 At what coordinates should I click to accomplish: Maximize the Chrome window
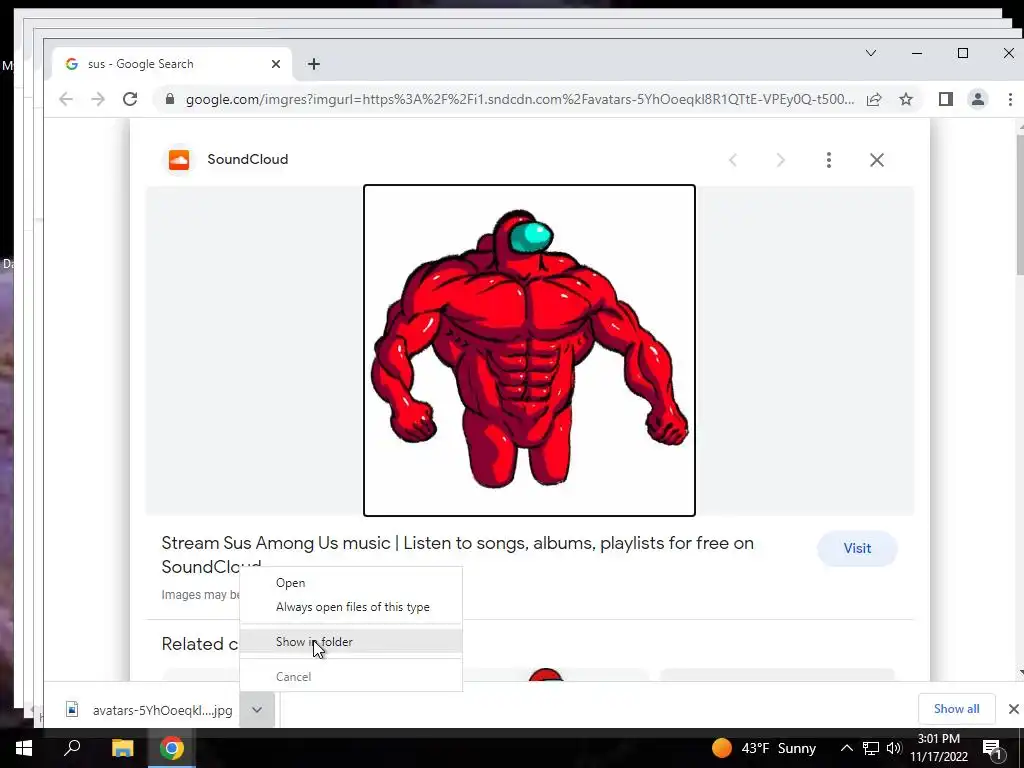coord(963,53)
